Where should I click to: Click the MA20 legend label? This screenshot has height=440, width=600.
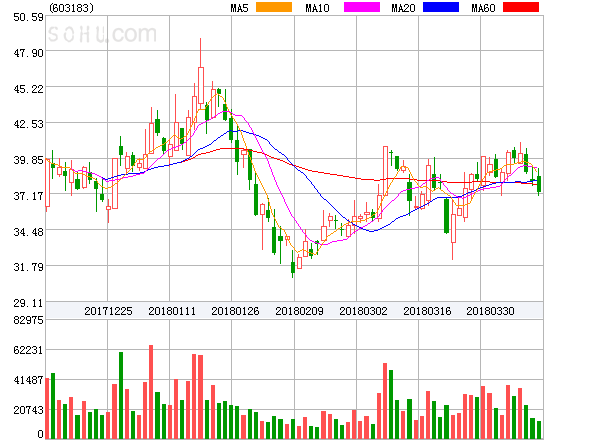[x=403, y=8]
